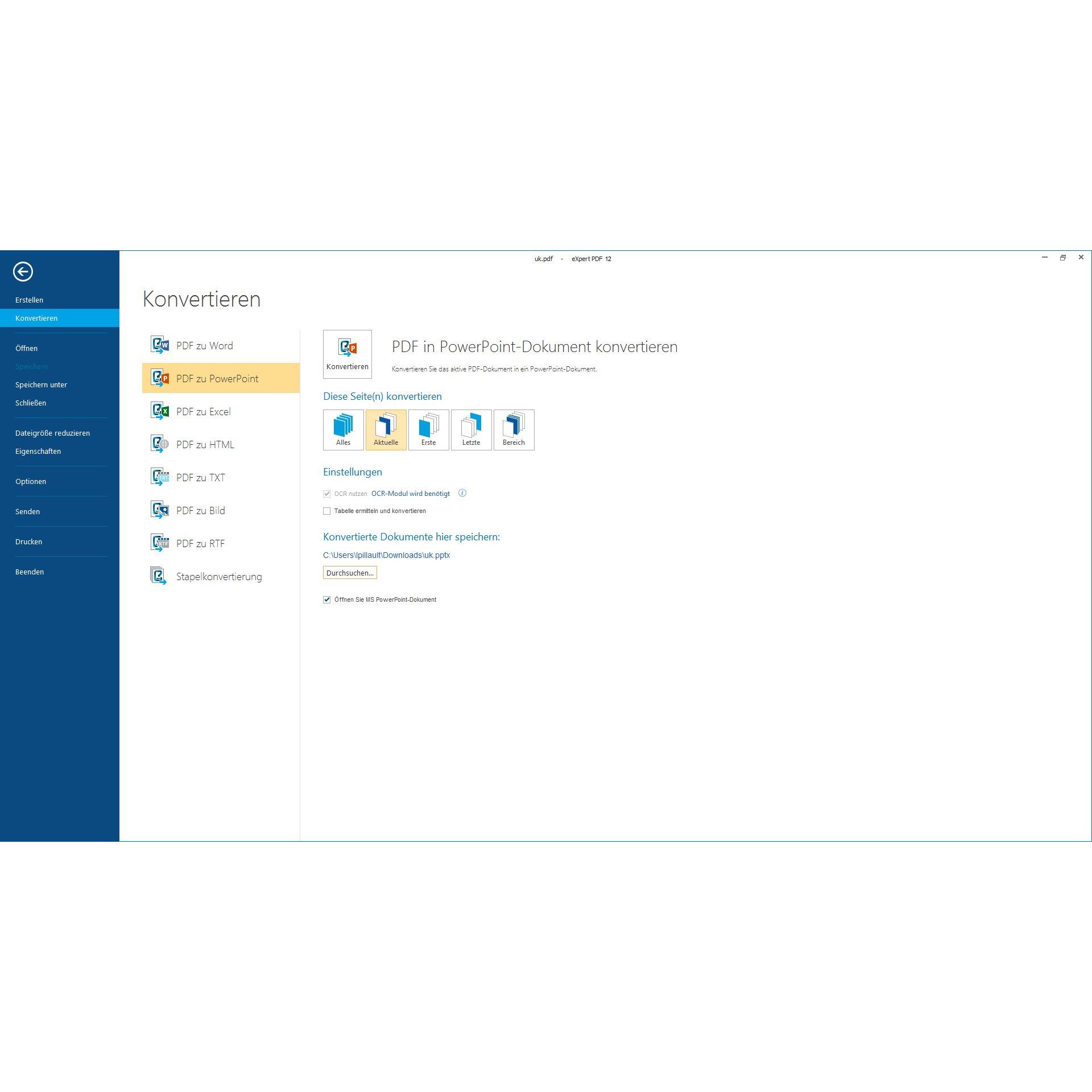Select PDF zu Bild conversion icon

point(160,510)
